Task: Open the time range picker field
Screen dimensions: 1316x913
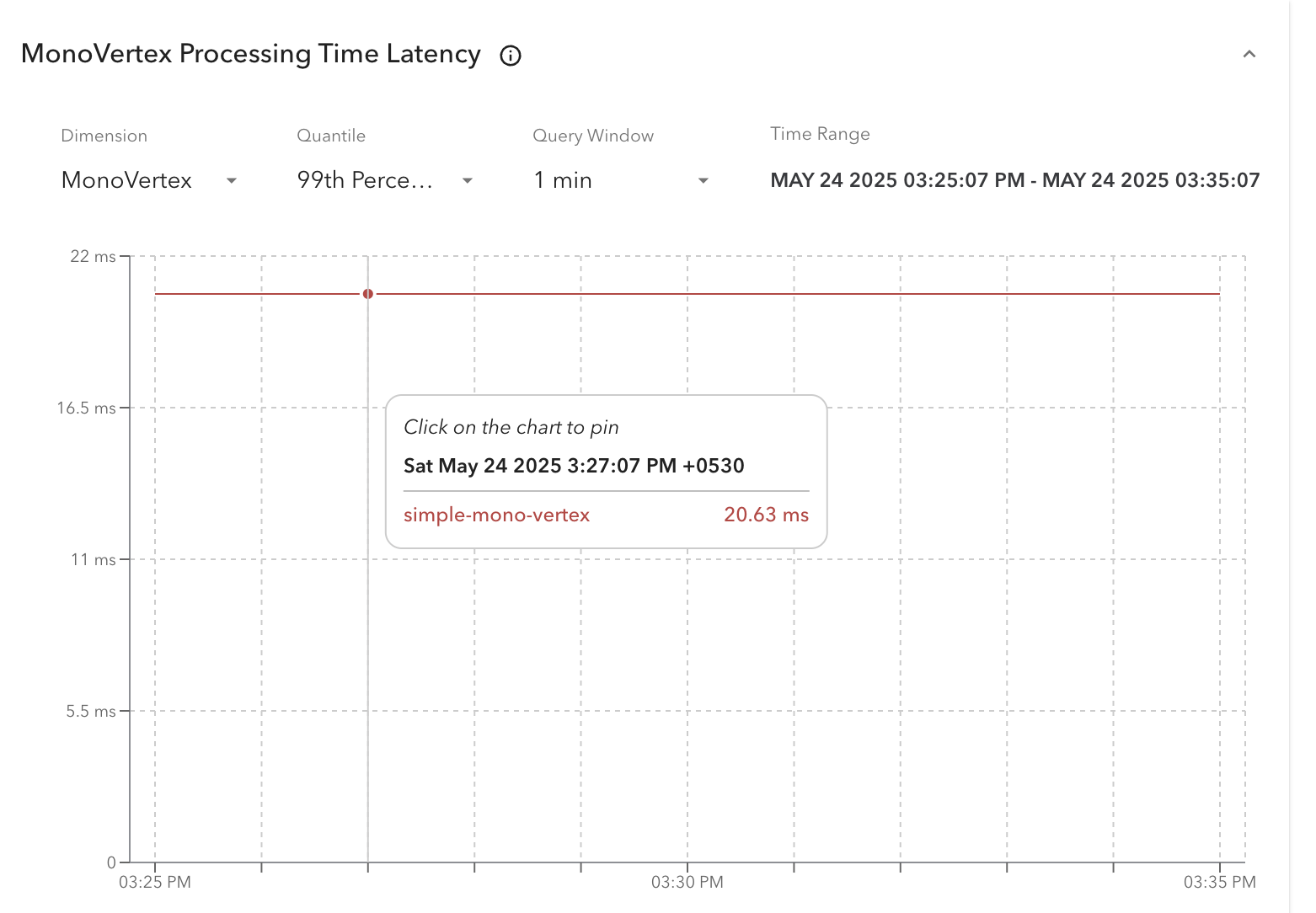Action: pyautogui.click(x=1015, y=180)
